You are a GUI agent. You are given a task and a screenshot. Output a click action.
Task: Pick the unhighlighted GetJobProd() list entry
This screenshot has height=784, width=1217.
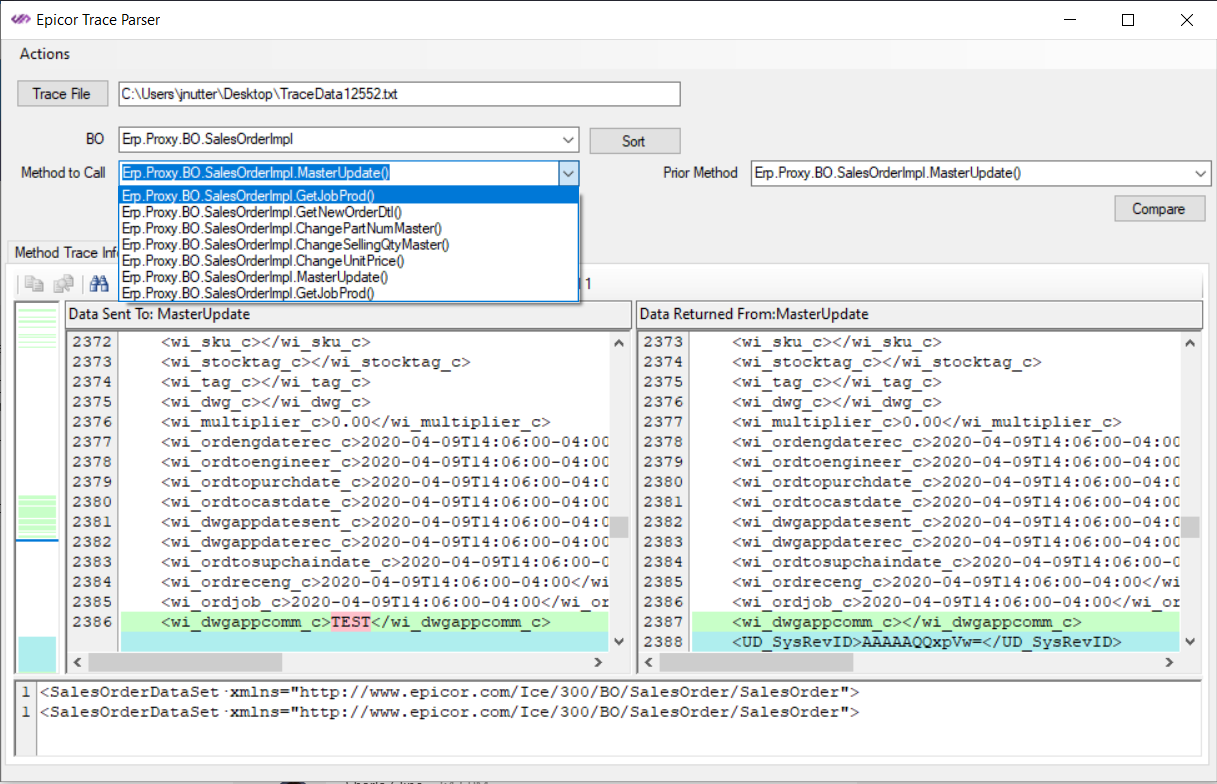[x=349, y=293]
